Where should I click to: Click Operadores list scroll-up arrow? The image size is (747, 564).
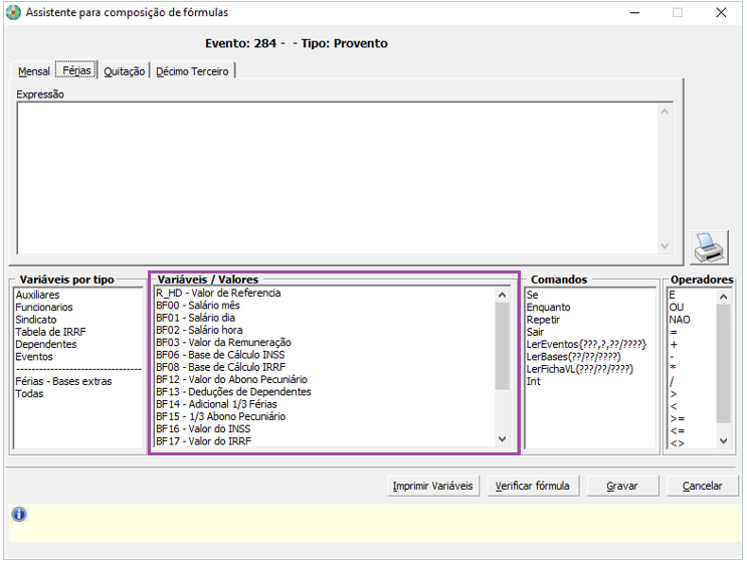pyautogui.click(x=724, y=297)
